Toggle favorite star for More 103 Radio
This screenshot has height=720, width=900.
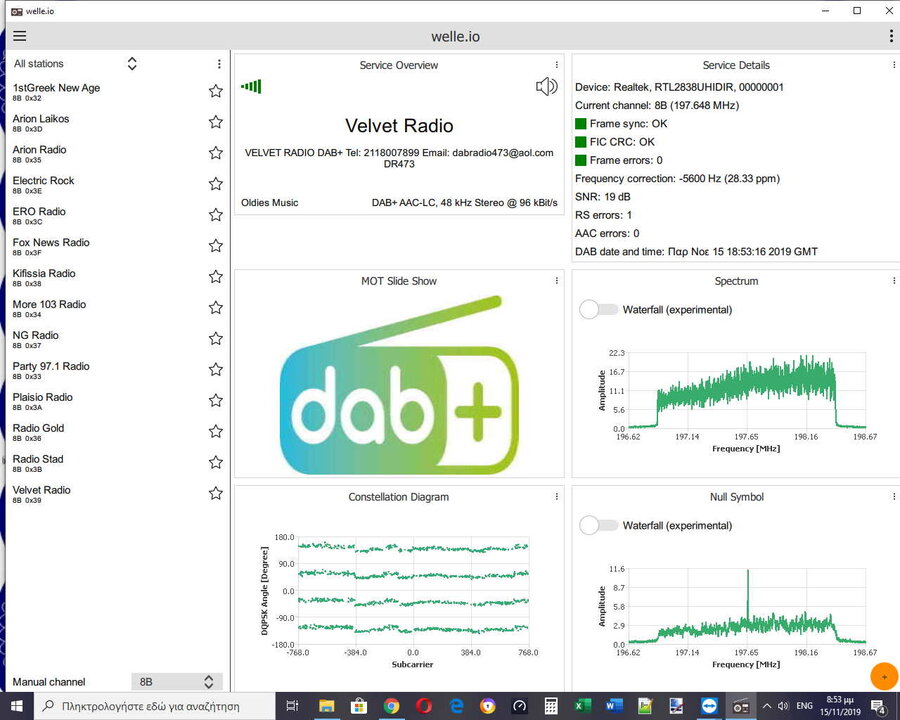pos(216,308)
